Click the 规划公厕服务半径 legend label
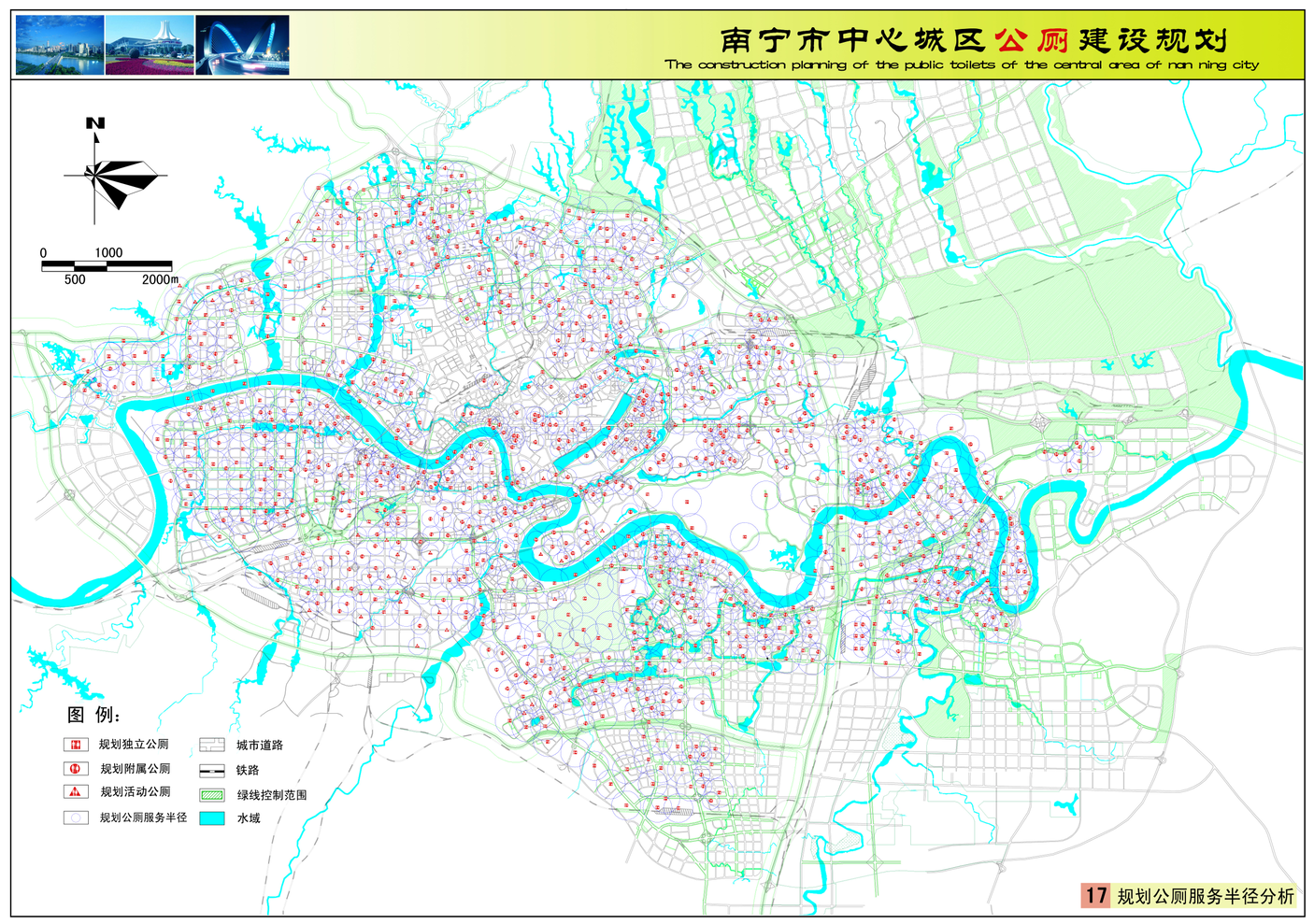 143,817
